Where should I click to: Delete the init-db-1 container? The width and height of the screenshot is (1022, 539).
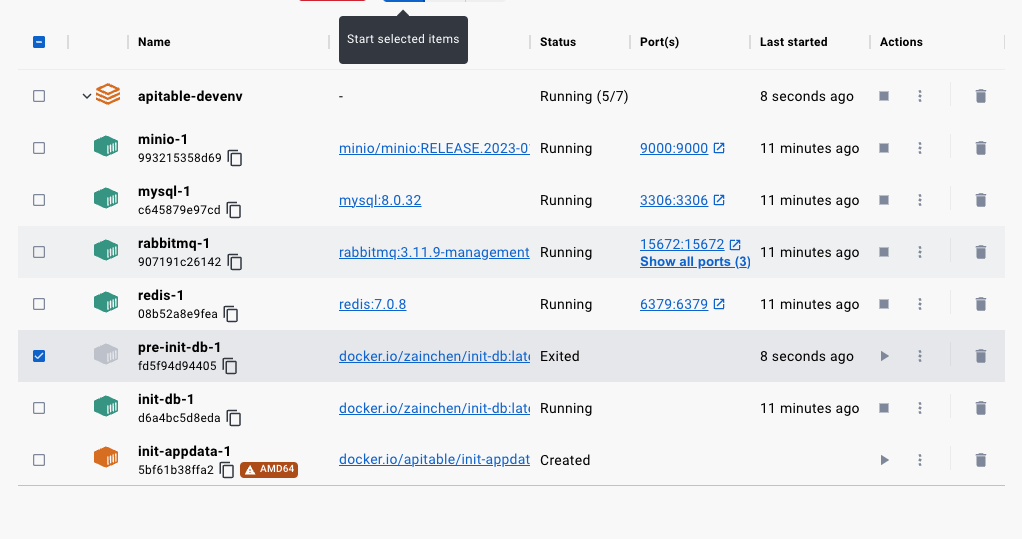pyautogui.click(x=980, y=408)
